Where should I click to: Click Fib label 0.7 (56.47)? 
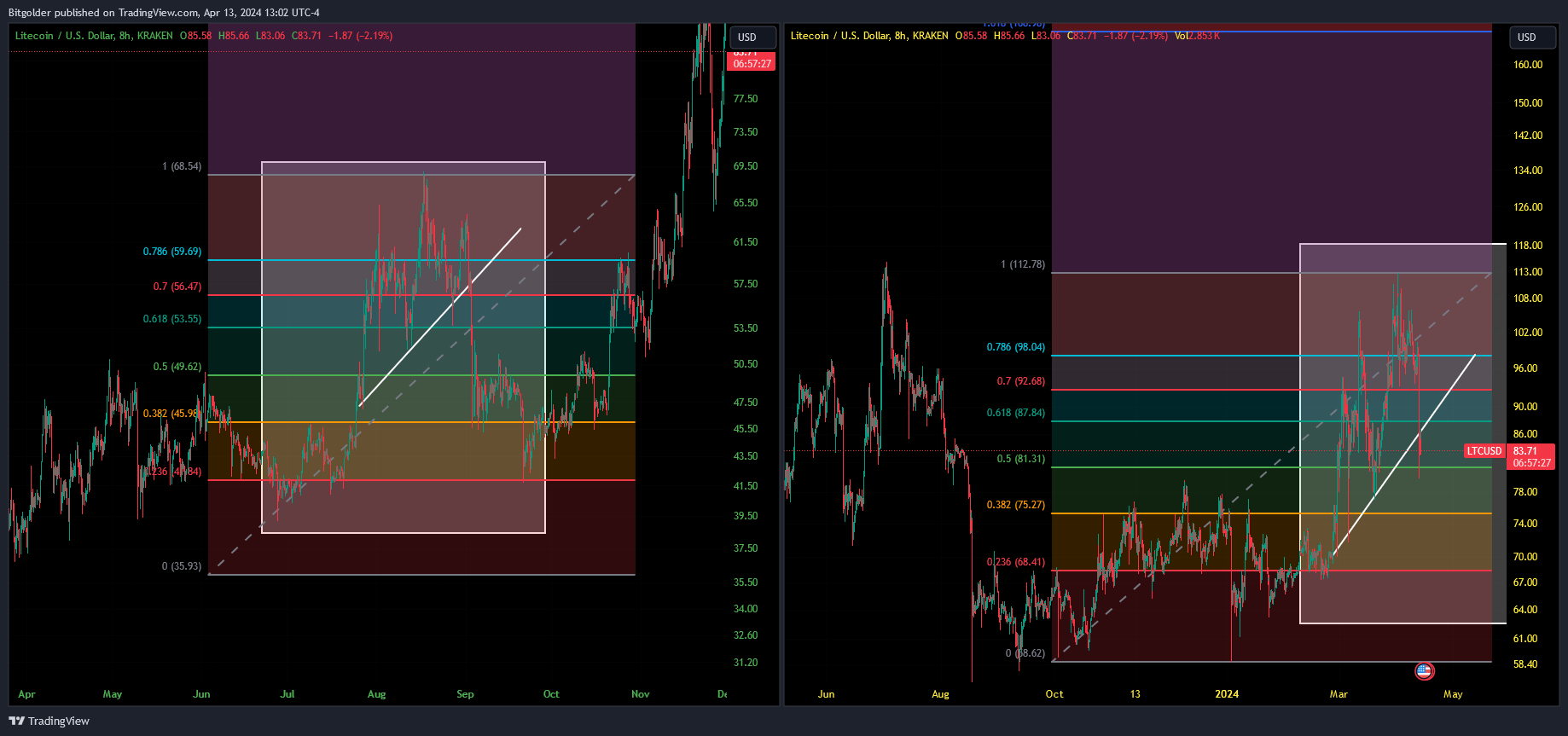click(177, 287)
